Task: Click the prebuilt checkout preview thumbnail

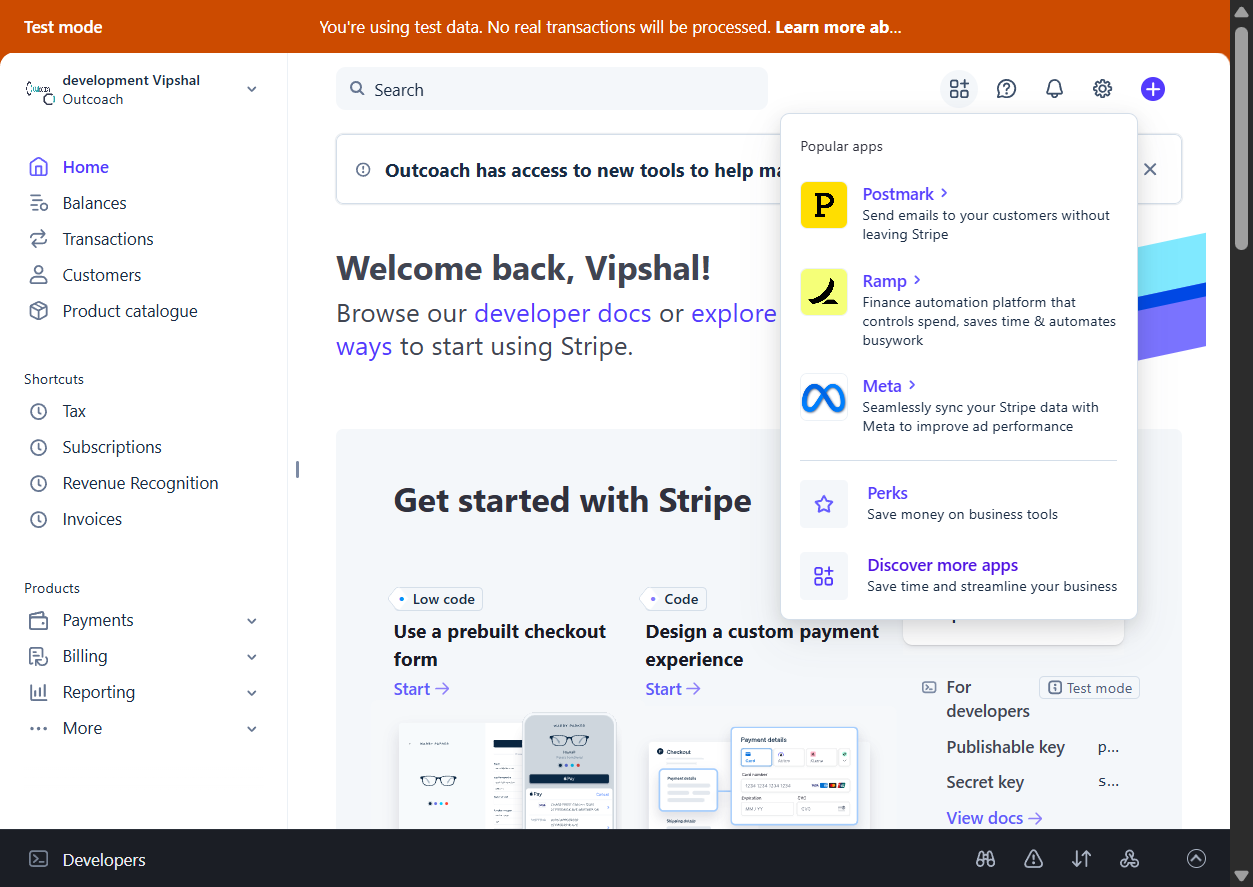Action: tap(507, 770)
